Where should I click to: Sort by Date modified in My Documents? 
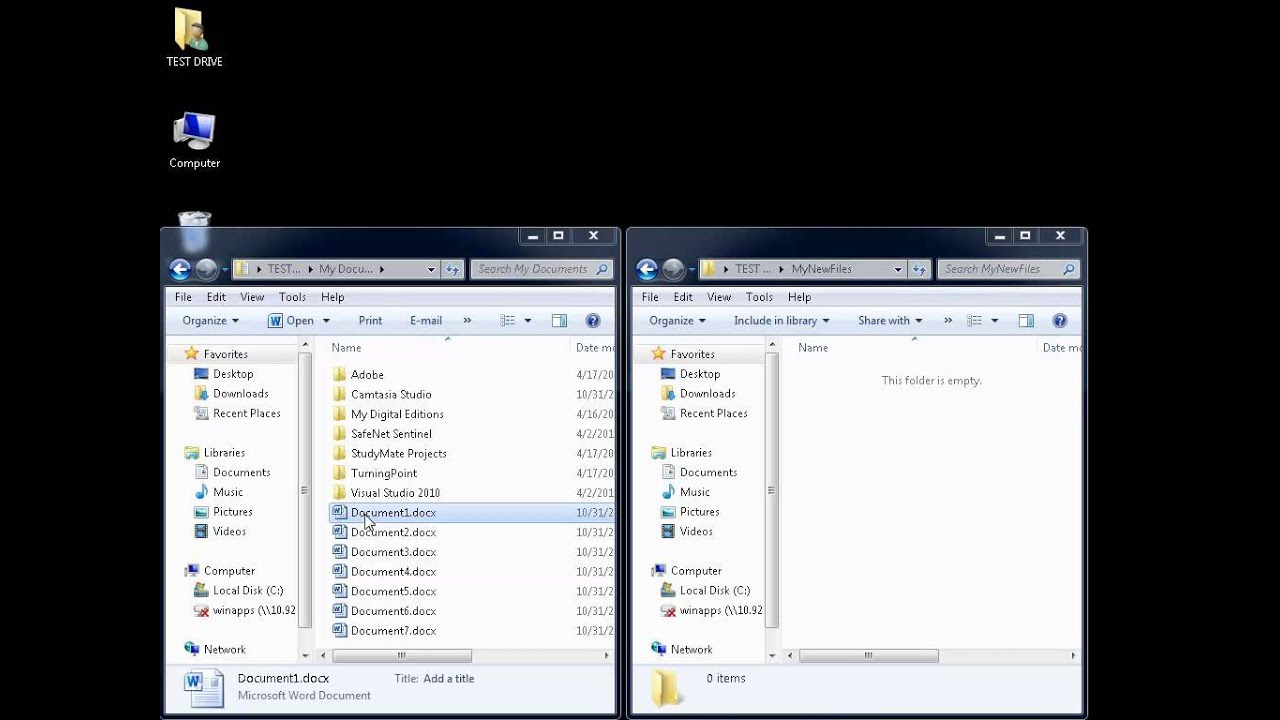(x=593, y=348)
